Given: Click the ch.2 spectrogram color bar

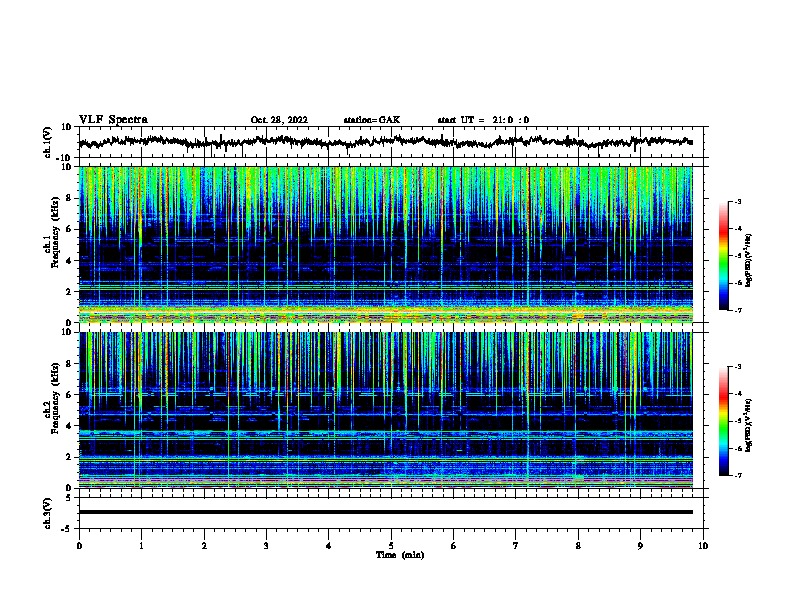Looking at the screenshot, I should coord(724,421).
